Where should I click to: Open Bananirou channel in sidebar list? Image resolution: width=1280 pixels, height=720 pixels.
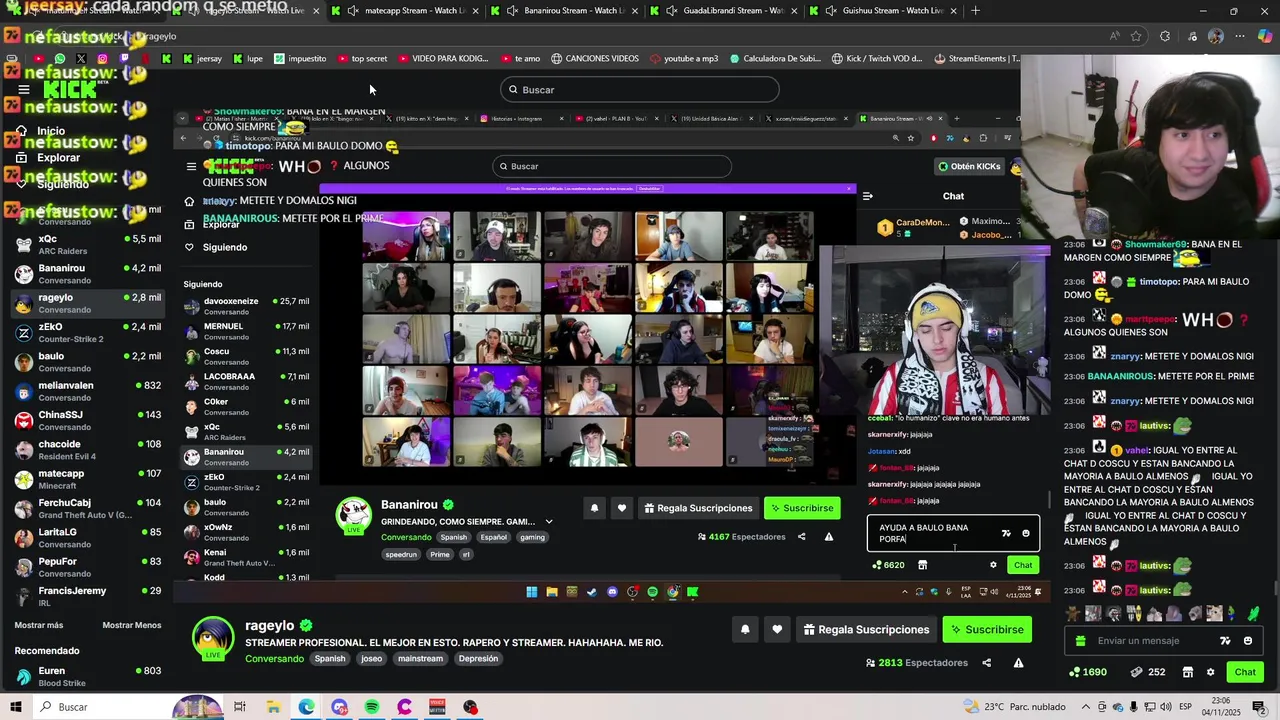88,274
